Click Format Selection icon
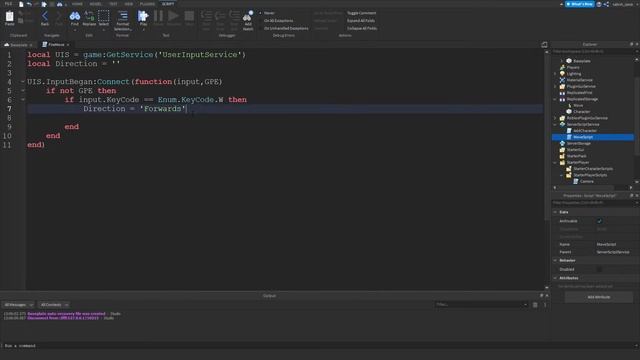Viewport: 640px width, 360px height. point(122,17)
